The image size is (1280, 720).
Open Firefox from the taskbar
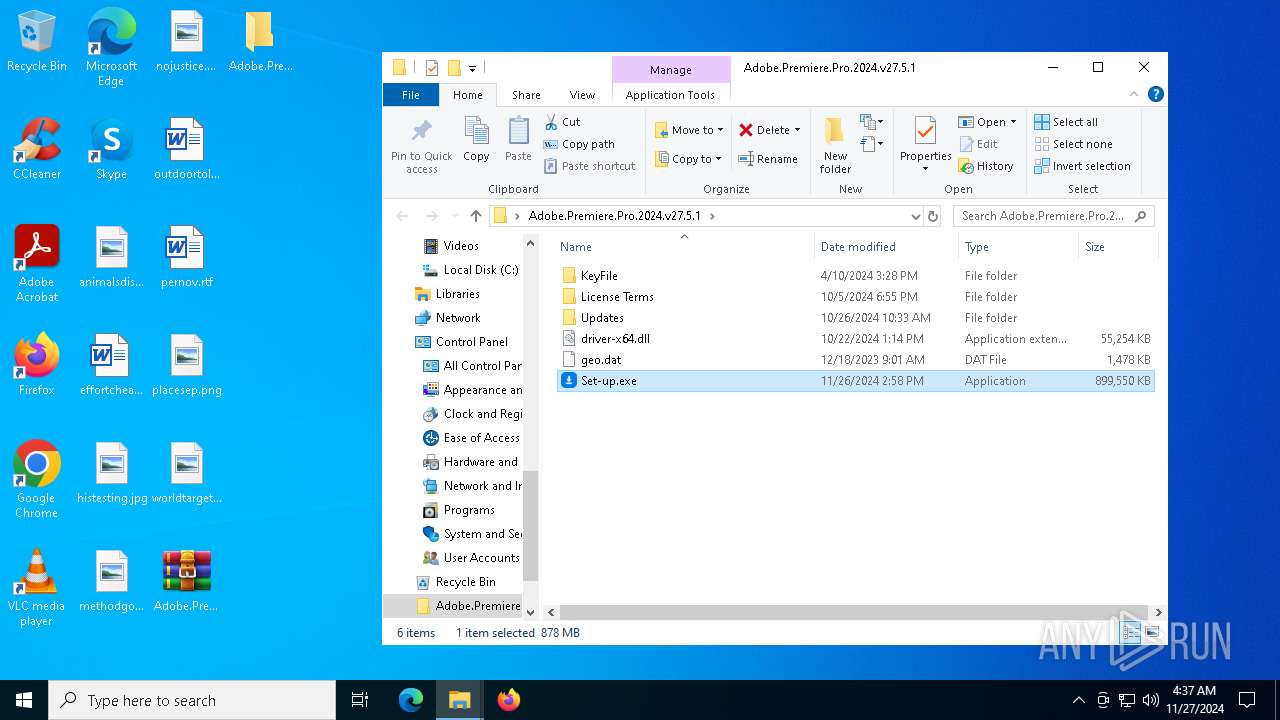(x=509, y=700)
